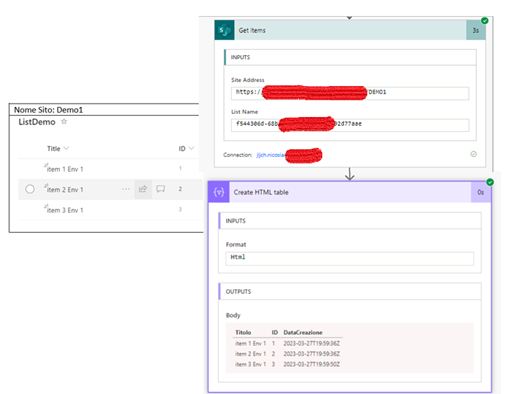Click the DataCreazione column header
The height and width of the screenshot is (394, 517).
303,332
